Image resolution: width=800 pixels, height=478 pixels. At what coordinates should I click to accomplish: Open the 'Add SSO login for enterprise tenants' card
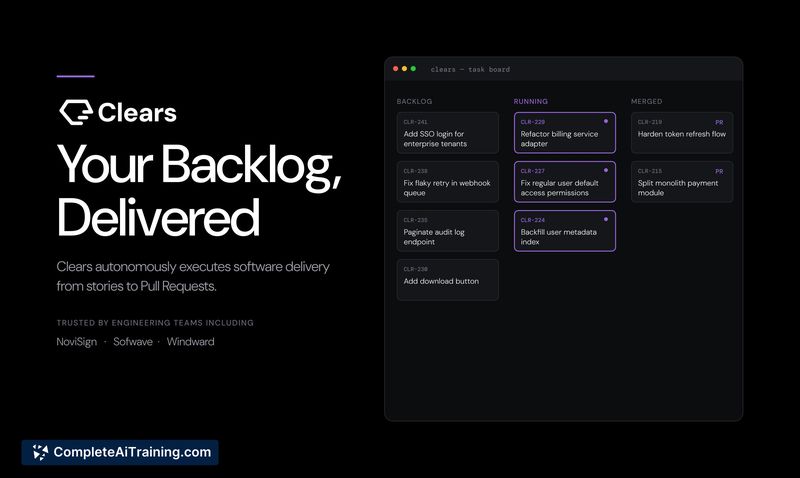tap(447, 133)
